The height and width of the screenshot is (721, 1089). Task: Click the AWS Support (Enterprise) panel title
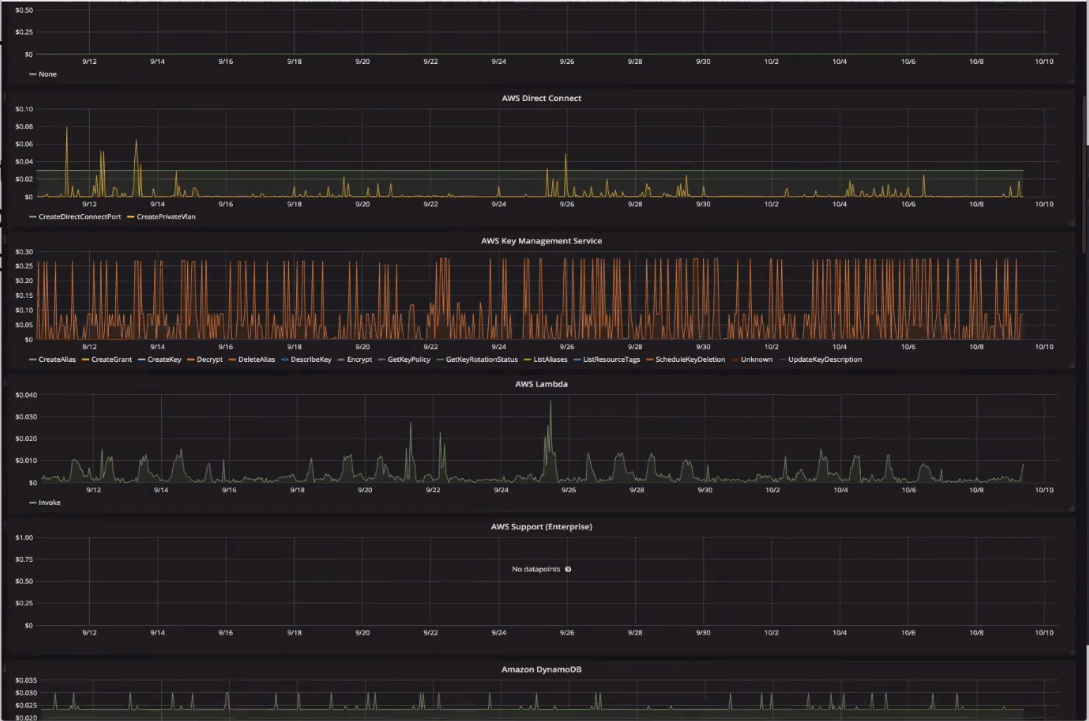click(540, 526)
